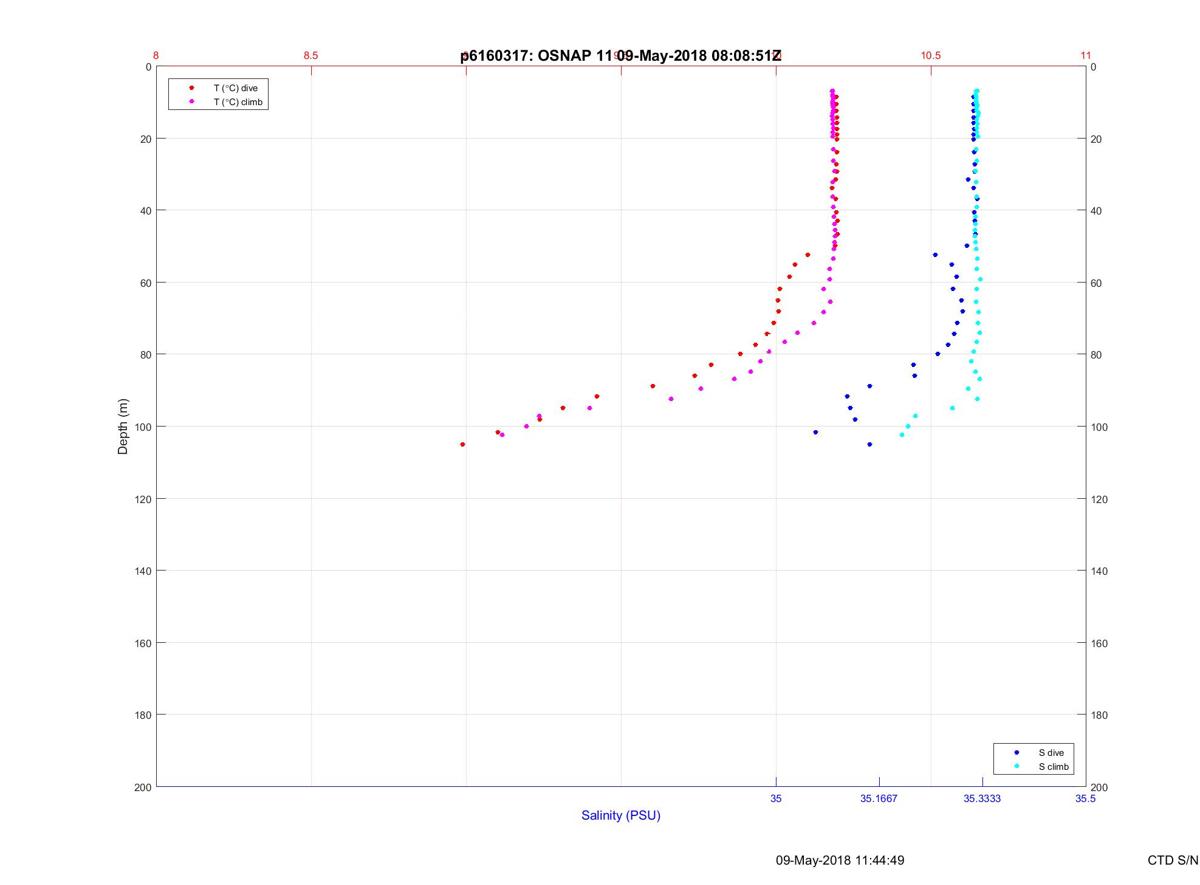
Task: Click the '180' tick on right depth axis
Action: point(1100,715)
